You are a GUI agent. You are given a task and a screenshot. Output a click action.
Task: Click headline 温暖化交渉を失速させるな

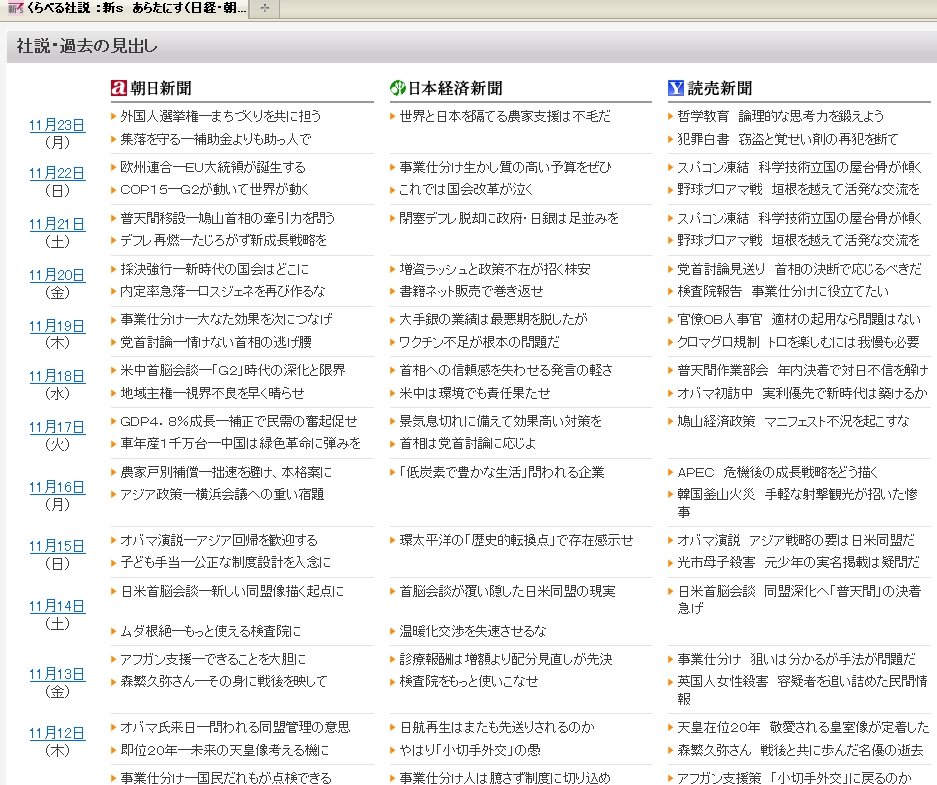click(x=473, y=631)
